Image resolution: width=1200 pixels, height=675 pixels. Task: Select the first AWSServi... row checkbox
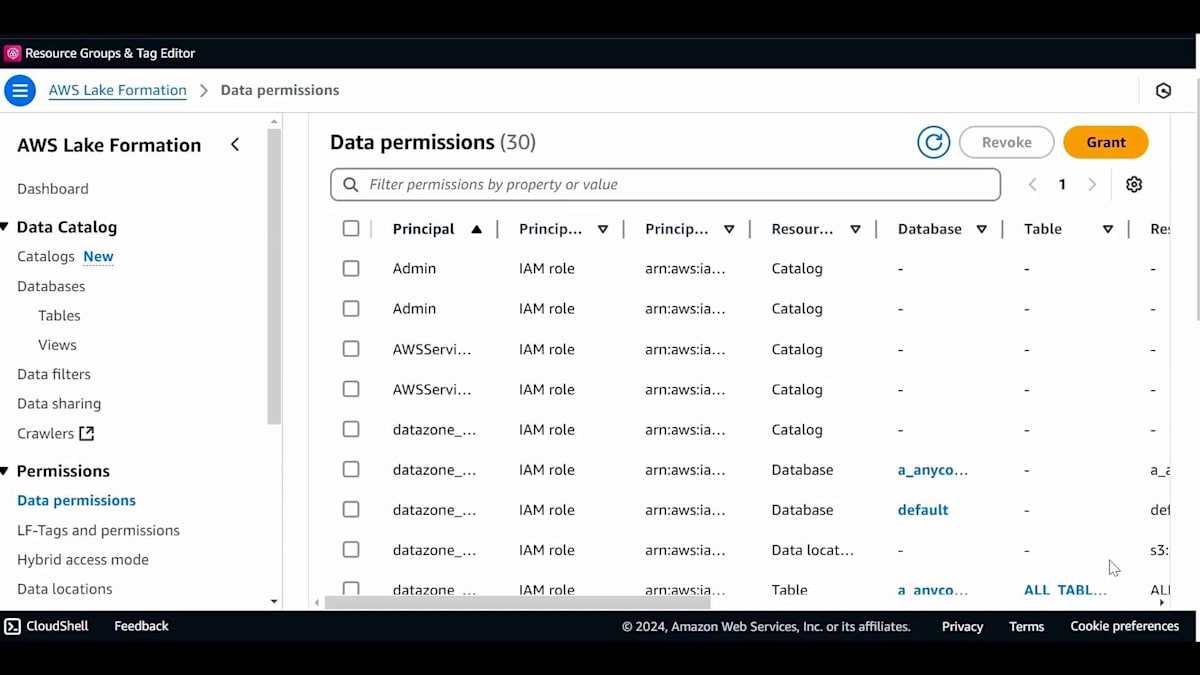pos(351,349)
